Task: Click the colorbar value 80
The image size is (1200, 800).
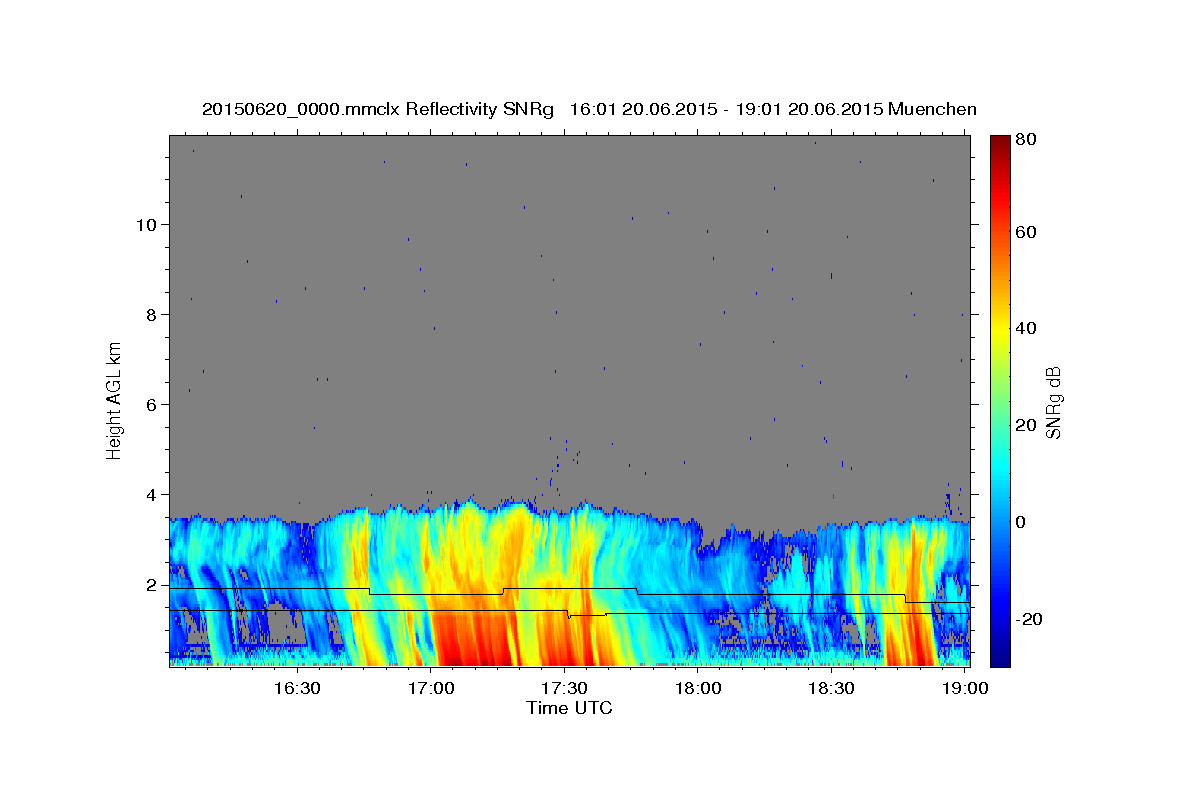Action: pyautogui.click(x=1026, y=139)
